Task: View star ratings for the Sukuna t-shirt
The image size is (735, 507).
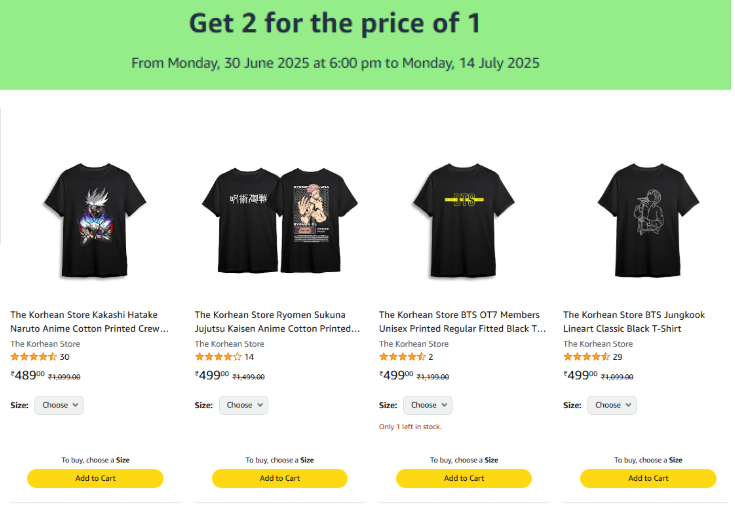Action: [x=217, y=357]
